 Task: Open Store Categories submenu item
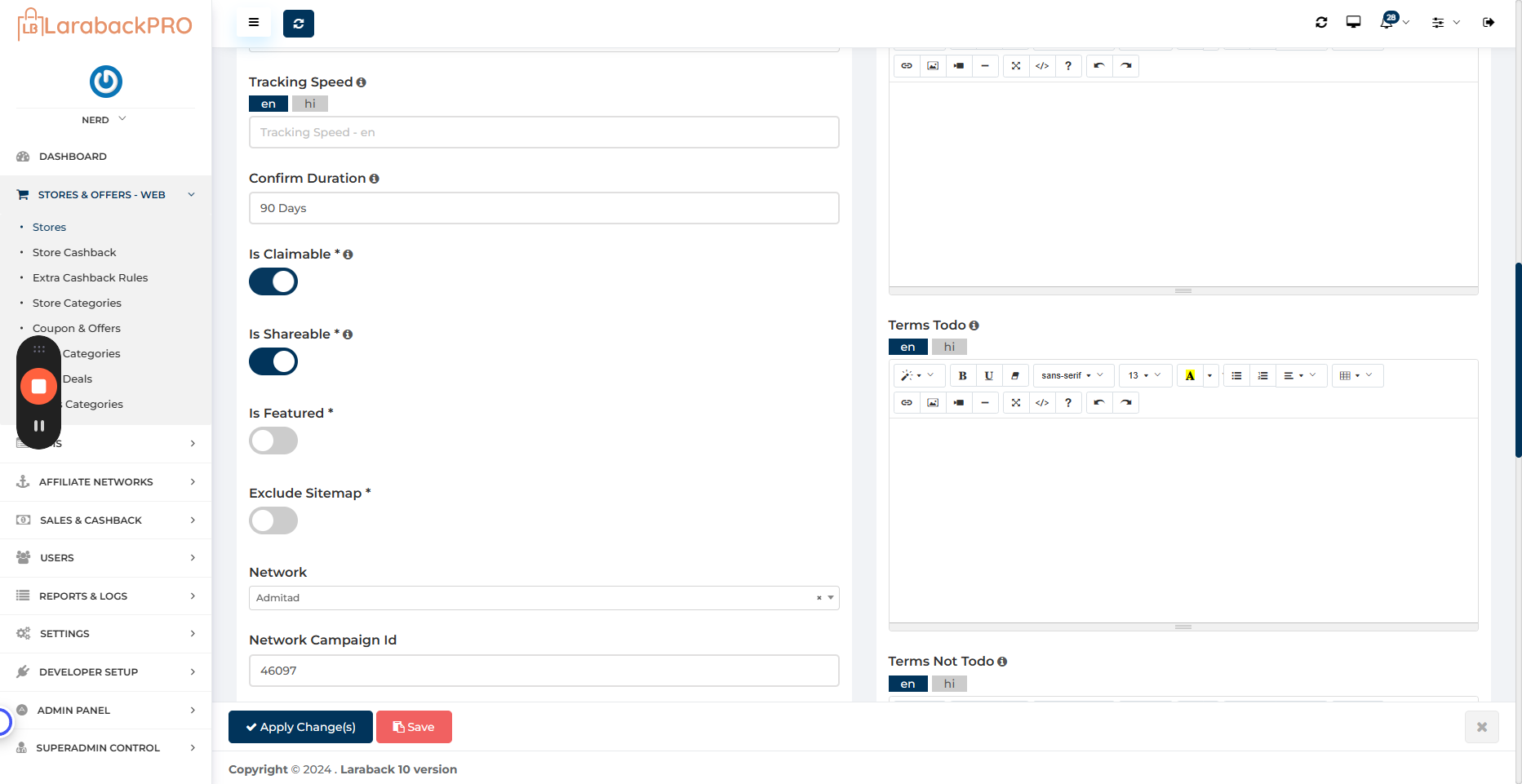(x=77, y=303)
